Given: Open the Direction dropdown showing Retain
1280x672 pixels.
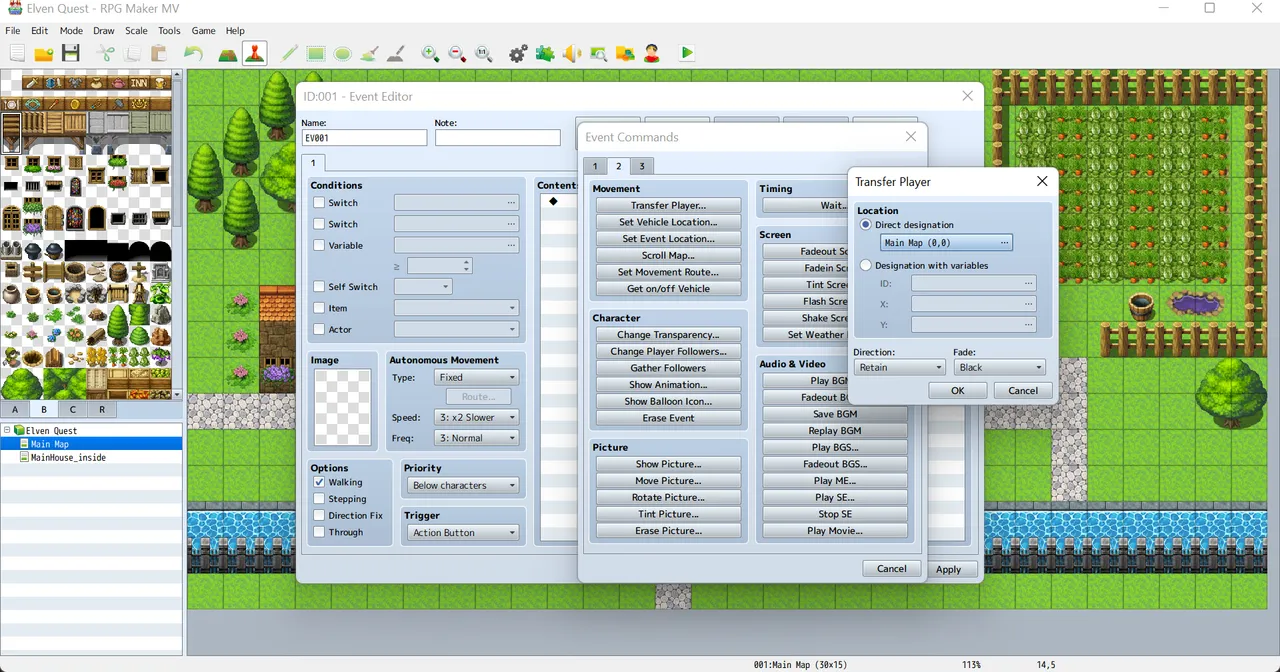Looking at the screenshot, I should 899,367.
